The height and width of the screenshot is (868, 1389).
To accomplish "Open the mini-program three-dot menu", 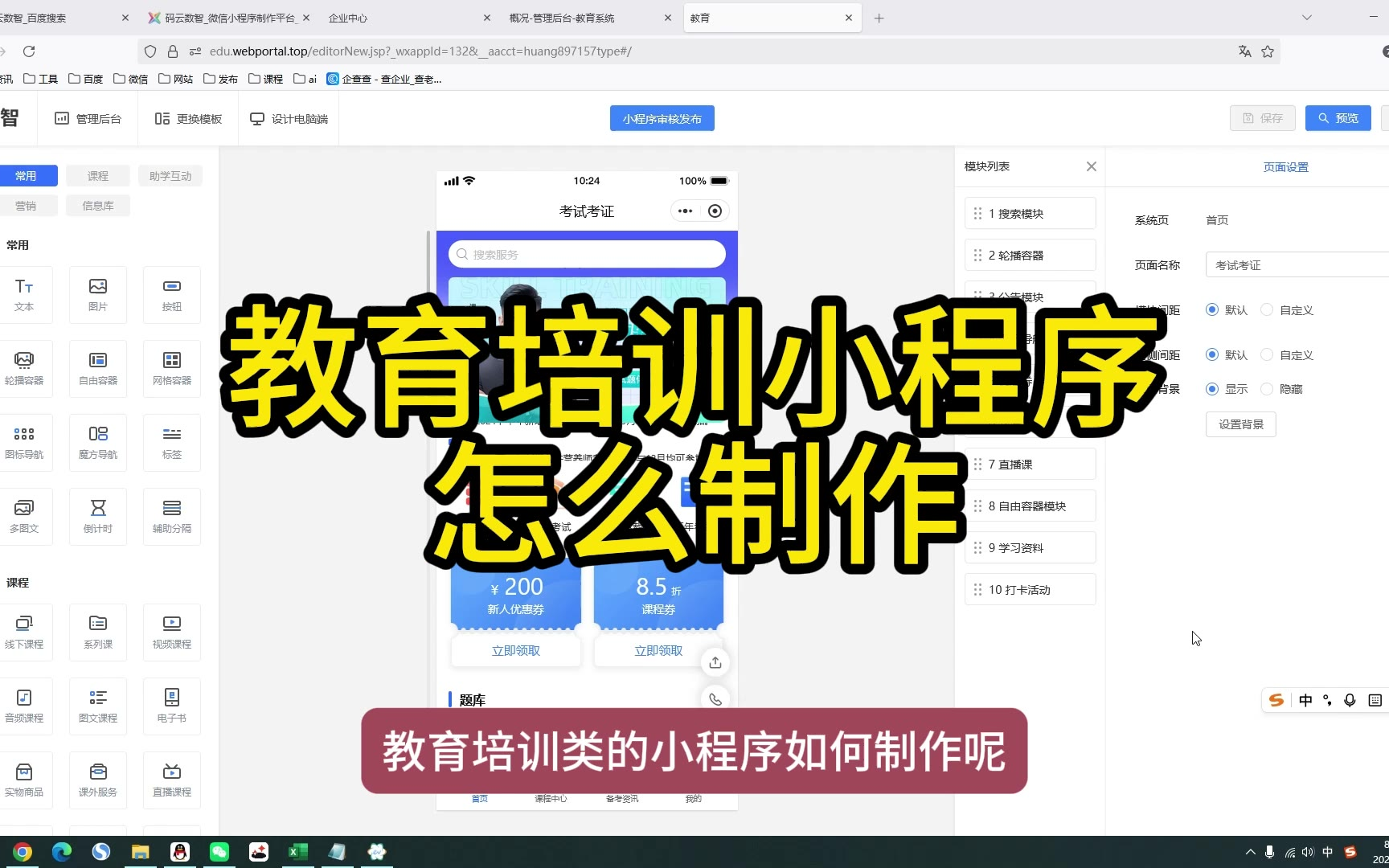I will tap(685, 211).
